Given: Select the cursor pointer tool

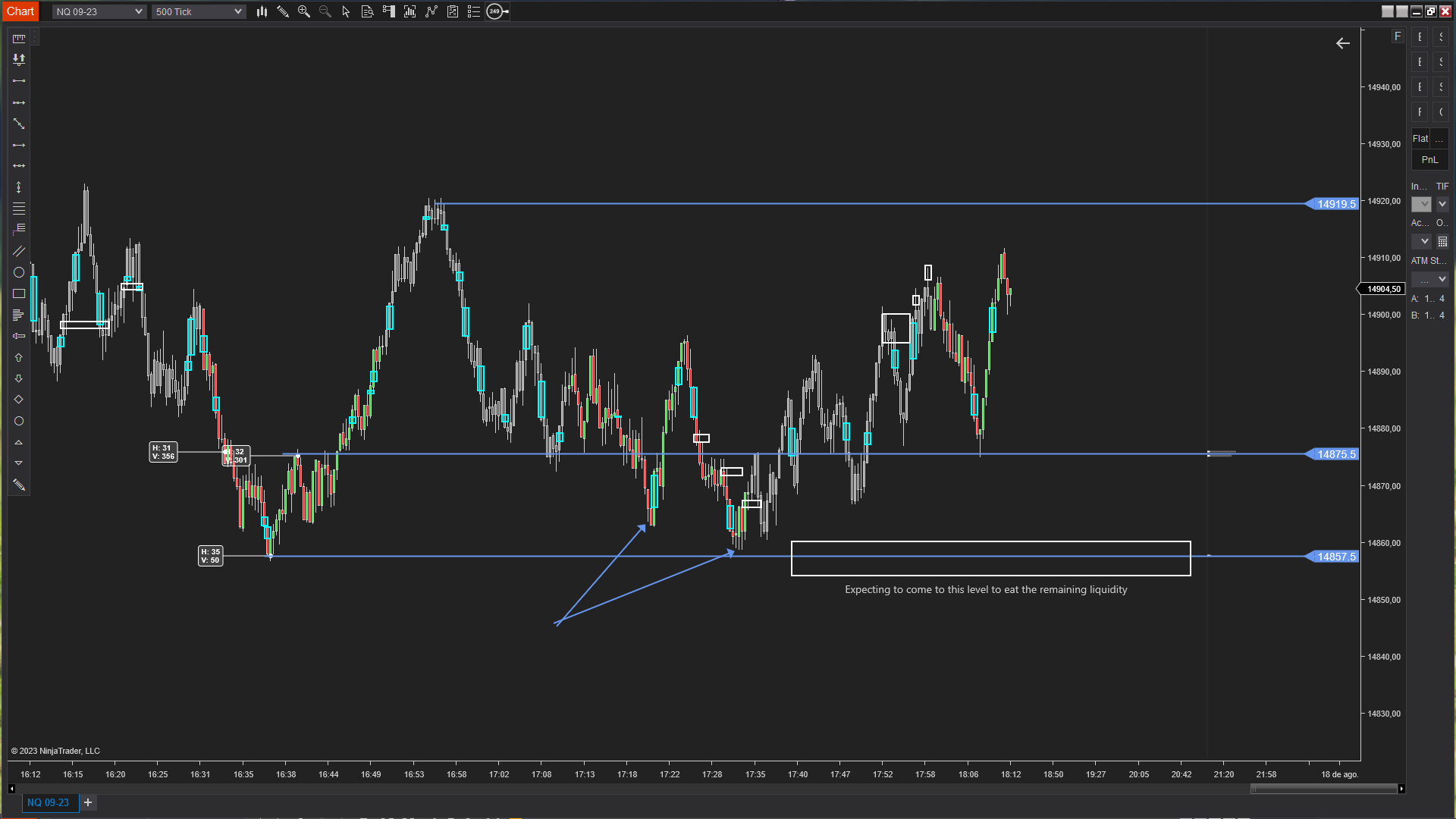Looking at the screenshot, I should (x=347, y=11).
